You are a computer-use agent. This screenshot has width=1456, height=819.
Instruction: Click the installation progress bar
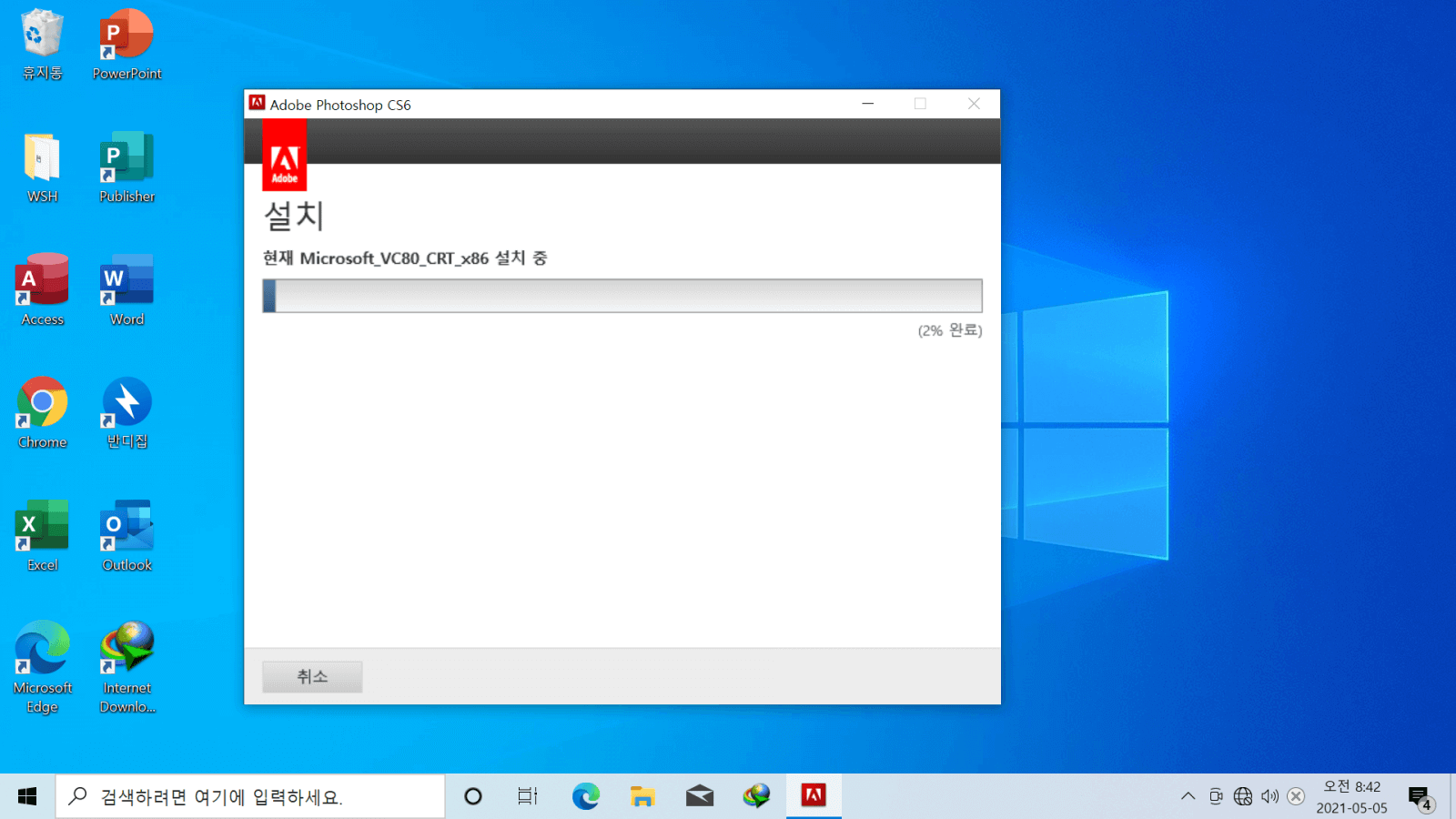pos(622,296)
